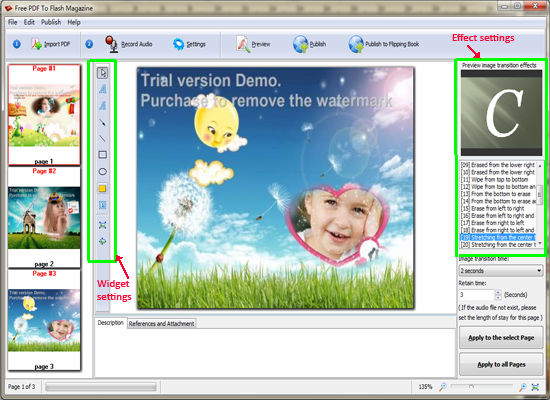Switch to the Description tab
Image resolution: width=550 pixels, height=400 pixels.
110,323
